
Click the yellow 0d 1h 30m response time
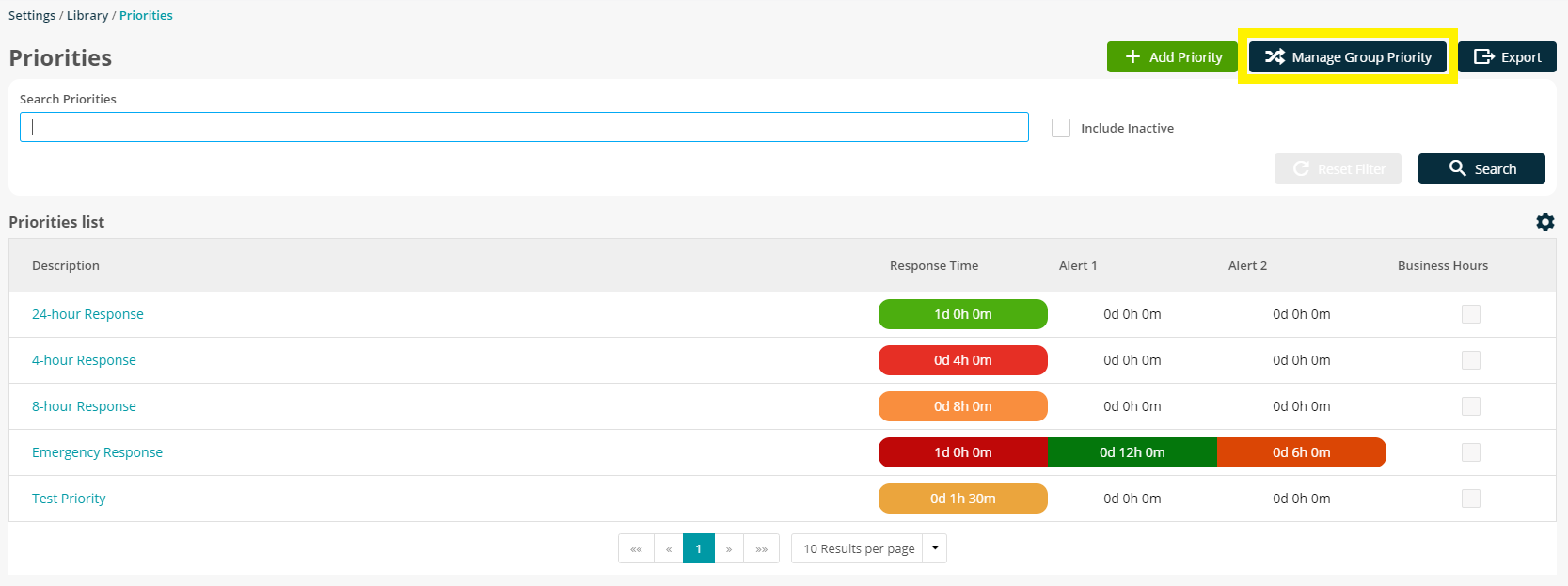tap(963, 499)
